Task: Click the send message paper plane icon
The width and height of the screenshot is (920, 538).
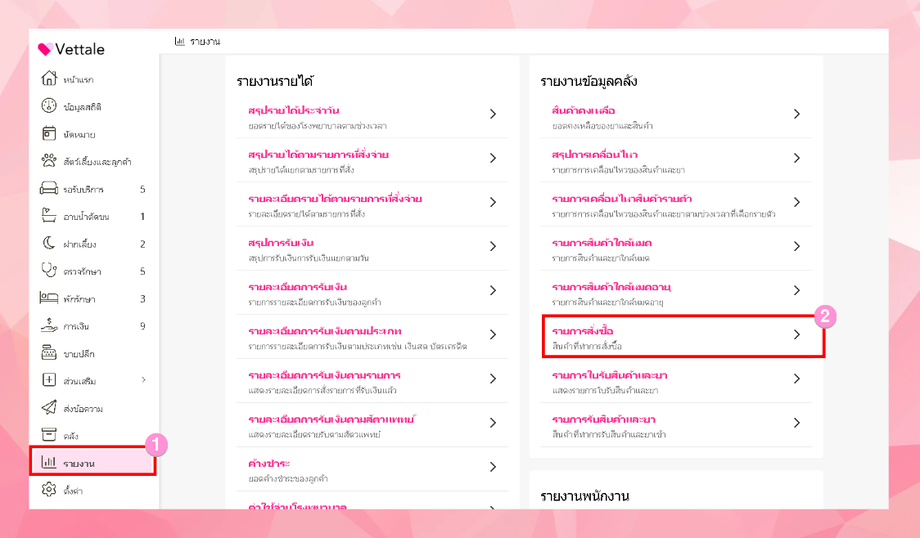Action: 49,408
